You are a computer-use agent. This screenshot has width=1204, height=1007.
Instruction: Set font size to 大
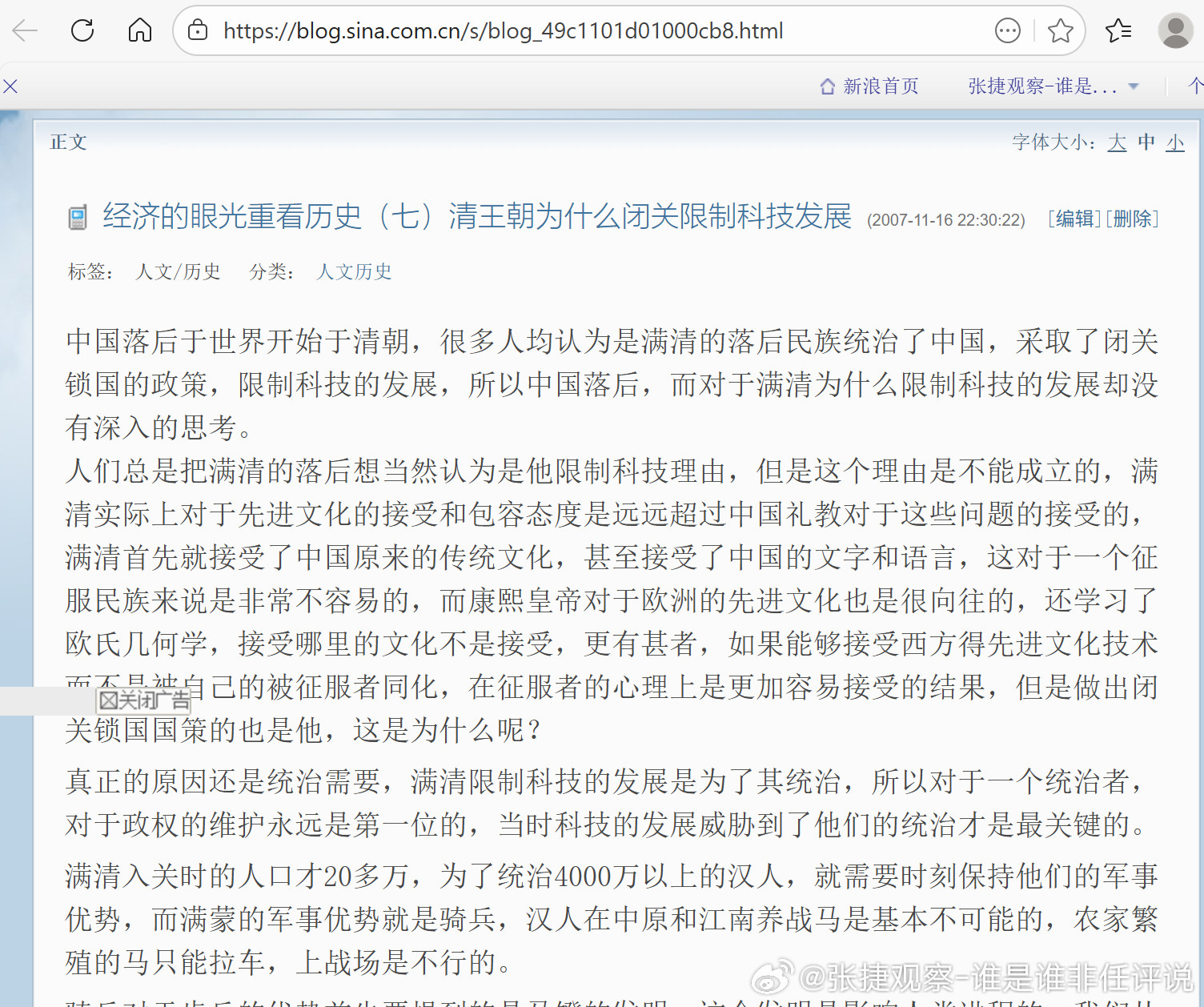tap(1118, 142)
